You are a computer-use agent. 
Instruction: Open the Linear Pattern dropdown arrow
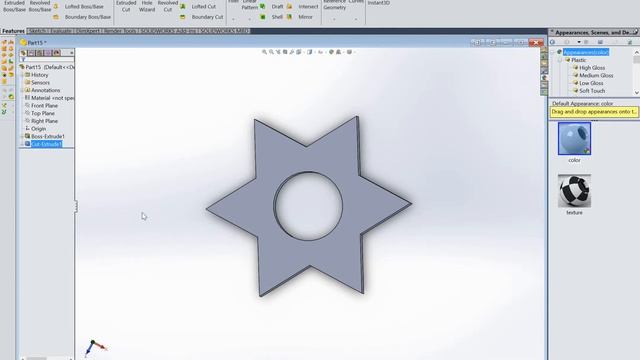click(249, 19)
